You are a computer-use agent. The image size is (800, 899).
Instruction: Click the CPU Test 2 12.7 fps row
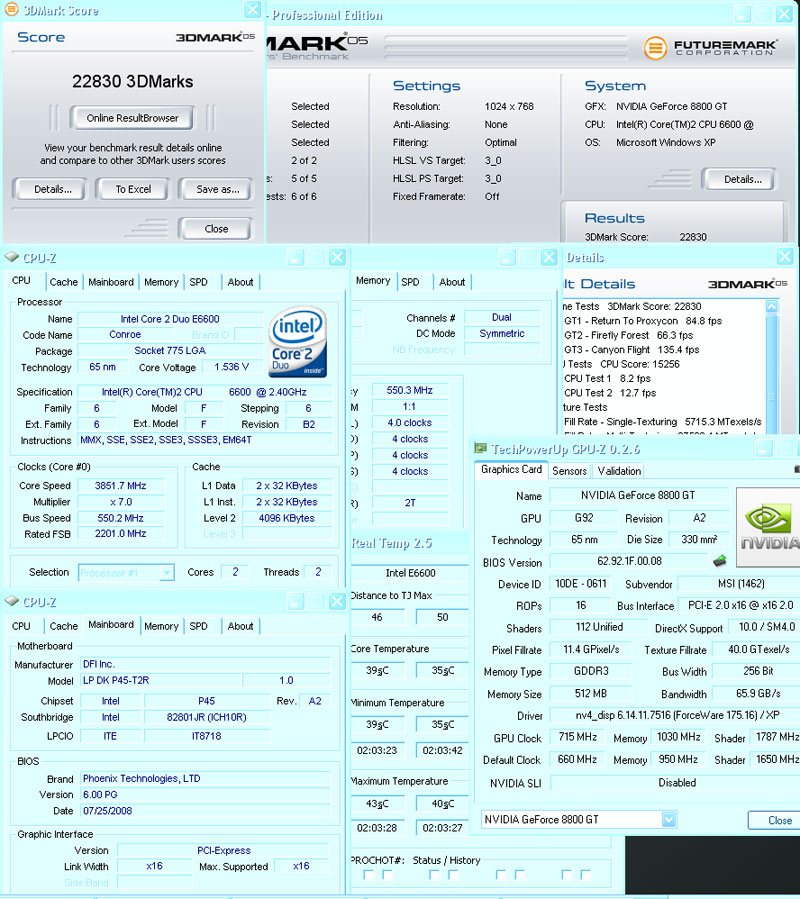point(610,393)
